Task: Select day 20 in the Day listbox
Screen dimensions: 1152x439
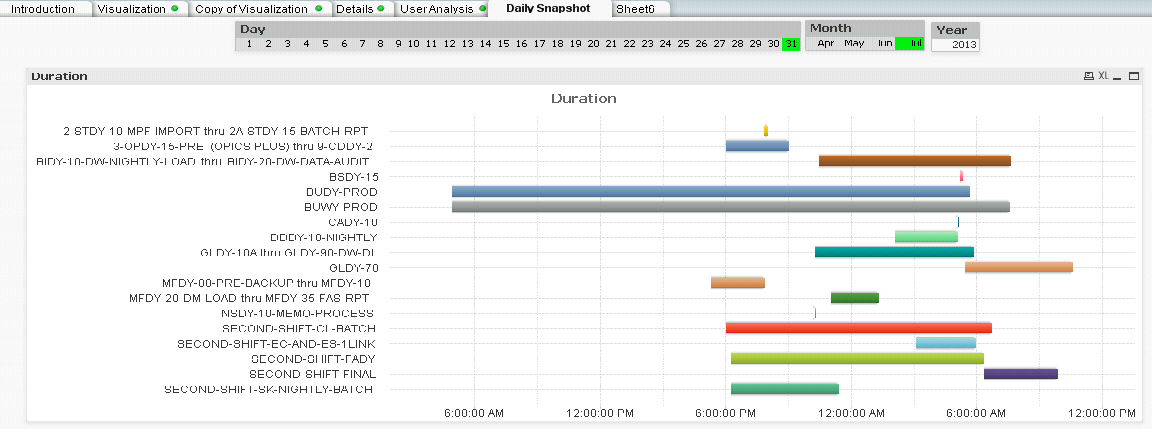Action: [x=594, y=44]
